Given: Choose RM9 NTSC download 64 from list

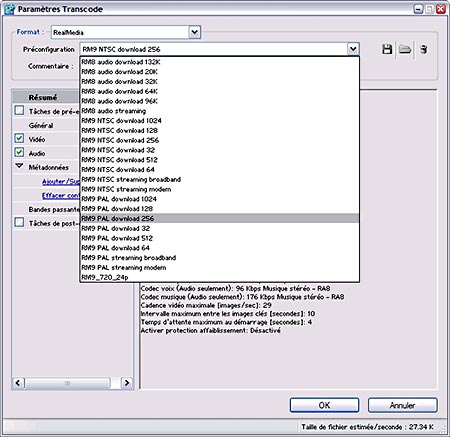Looking at the screenshot, I should point(219,170).
